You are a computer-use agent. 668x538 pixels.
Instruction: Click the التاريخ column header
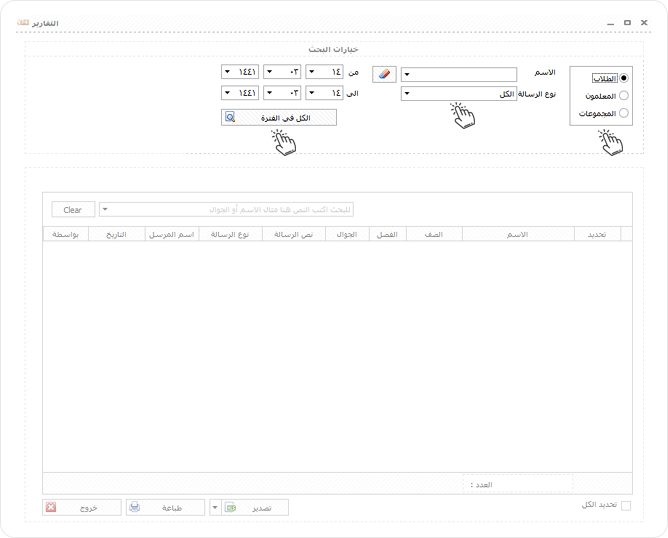tap(116, 234)
